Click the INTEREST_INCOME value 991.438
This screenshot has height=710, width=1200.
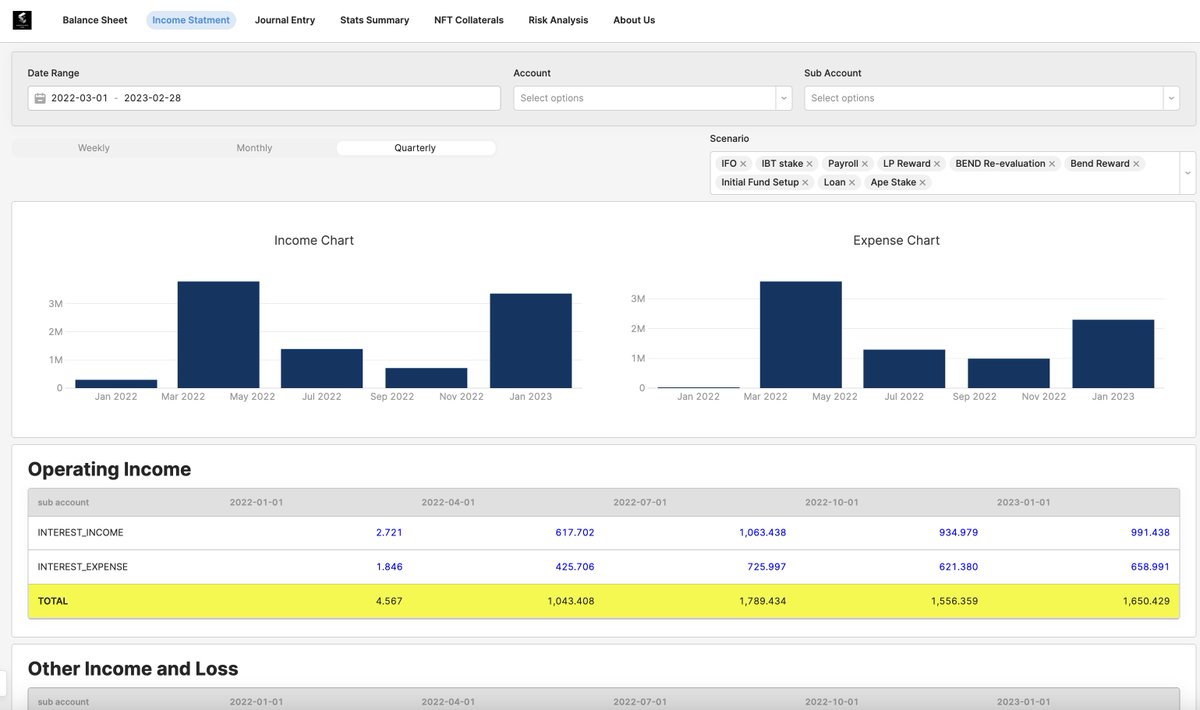coord(1150,533)
